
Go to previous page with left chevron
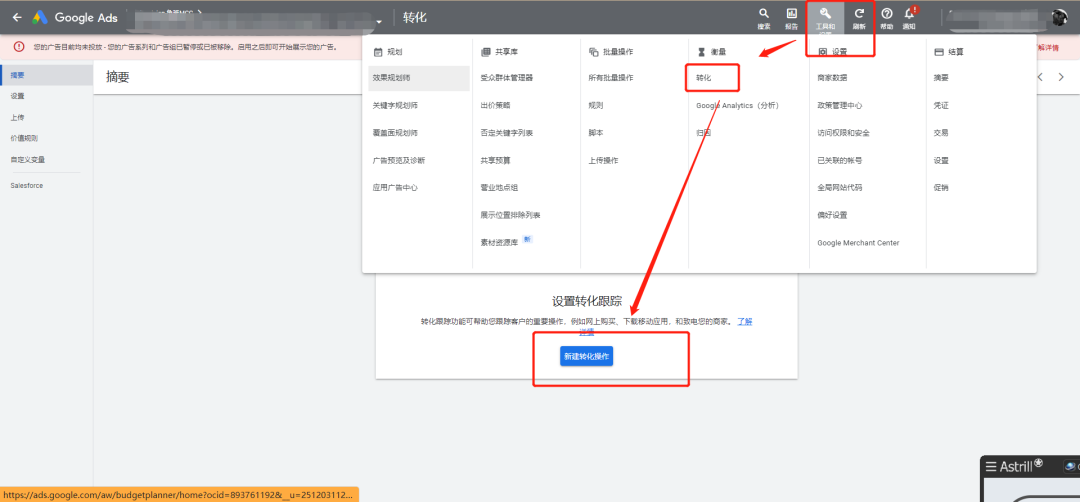tap(1040, 77)
